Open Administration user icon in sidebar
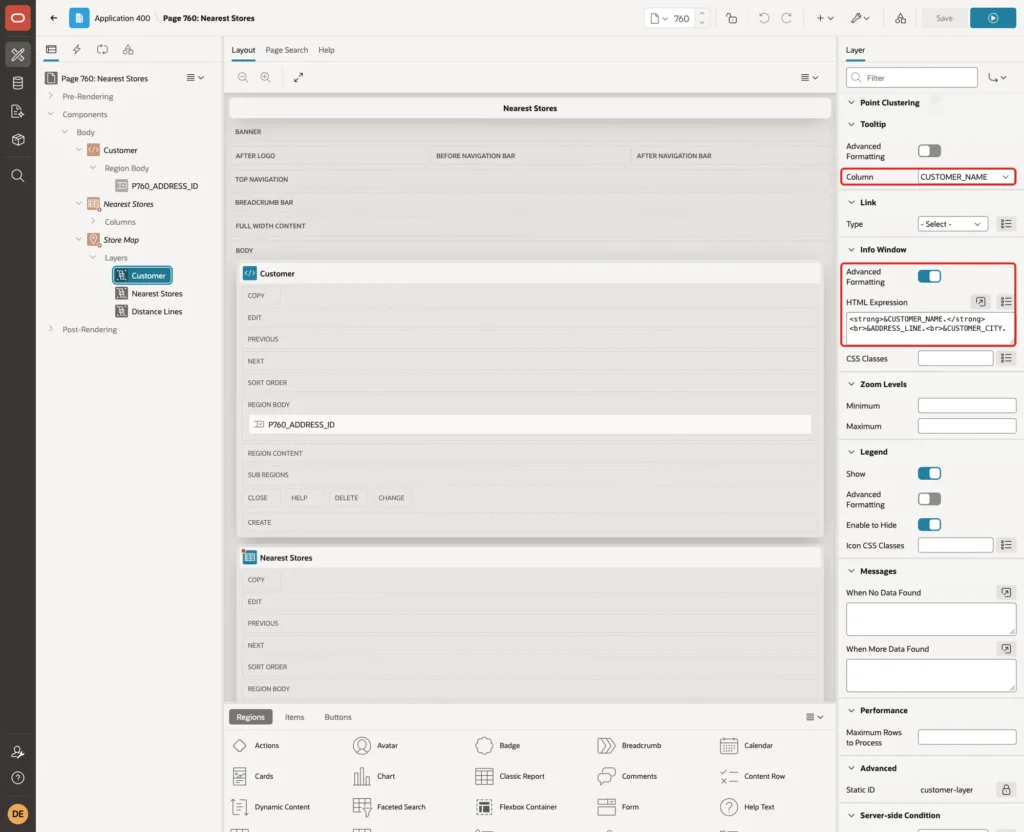 coord(18,752)
